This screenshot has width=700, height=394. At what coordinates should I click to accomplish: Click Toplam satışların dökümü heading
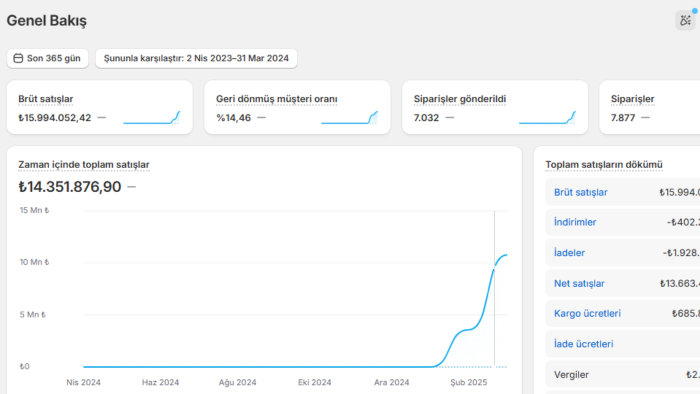click(x=604, y=165)
